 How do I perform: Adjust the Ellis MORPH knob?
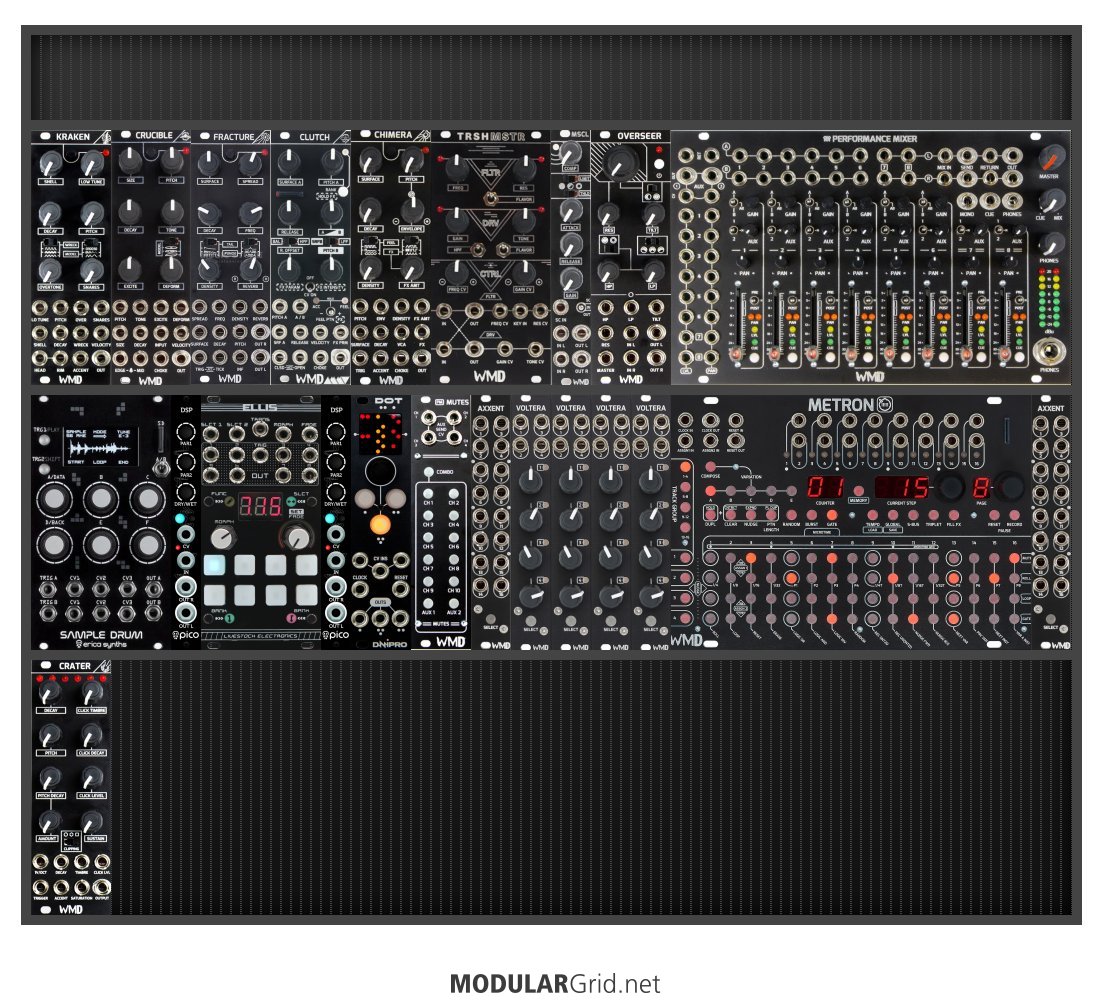[224, 538]
